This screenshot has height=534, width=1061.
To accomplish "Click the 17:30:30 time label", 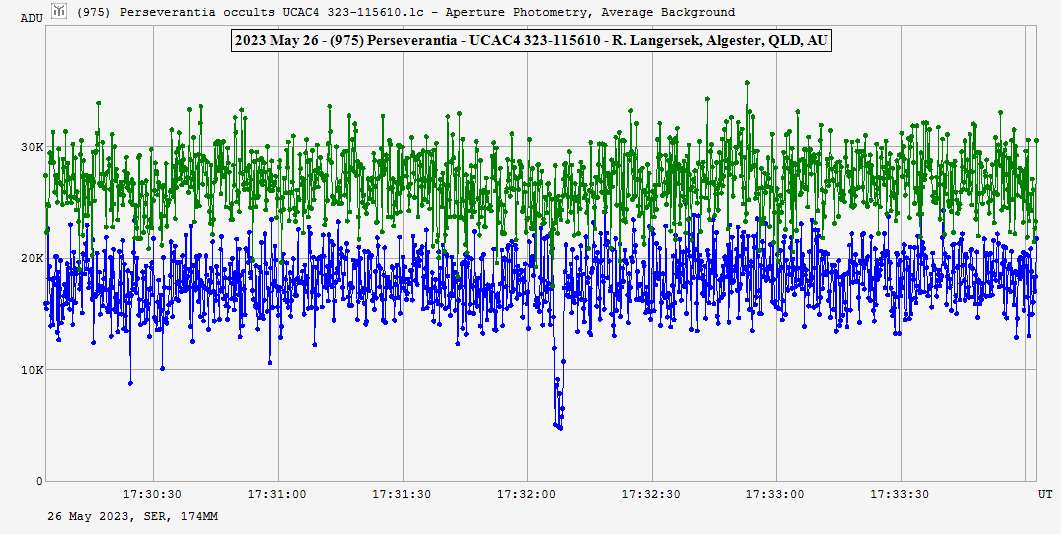I will (x=153, y=495).
